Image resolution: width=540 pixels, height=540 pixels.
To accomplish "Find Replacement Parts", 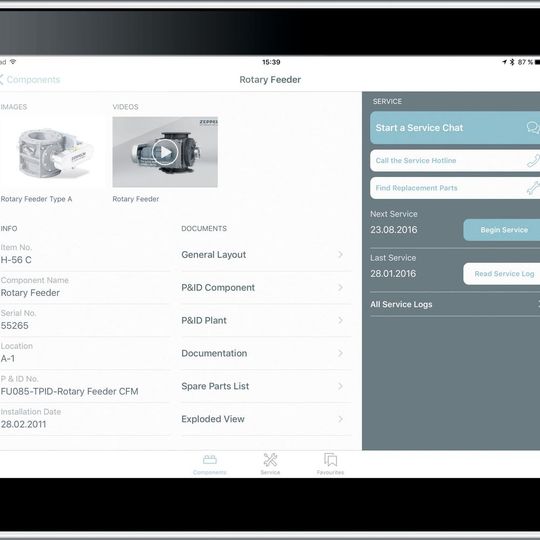I will [x=455, y=188].
